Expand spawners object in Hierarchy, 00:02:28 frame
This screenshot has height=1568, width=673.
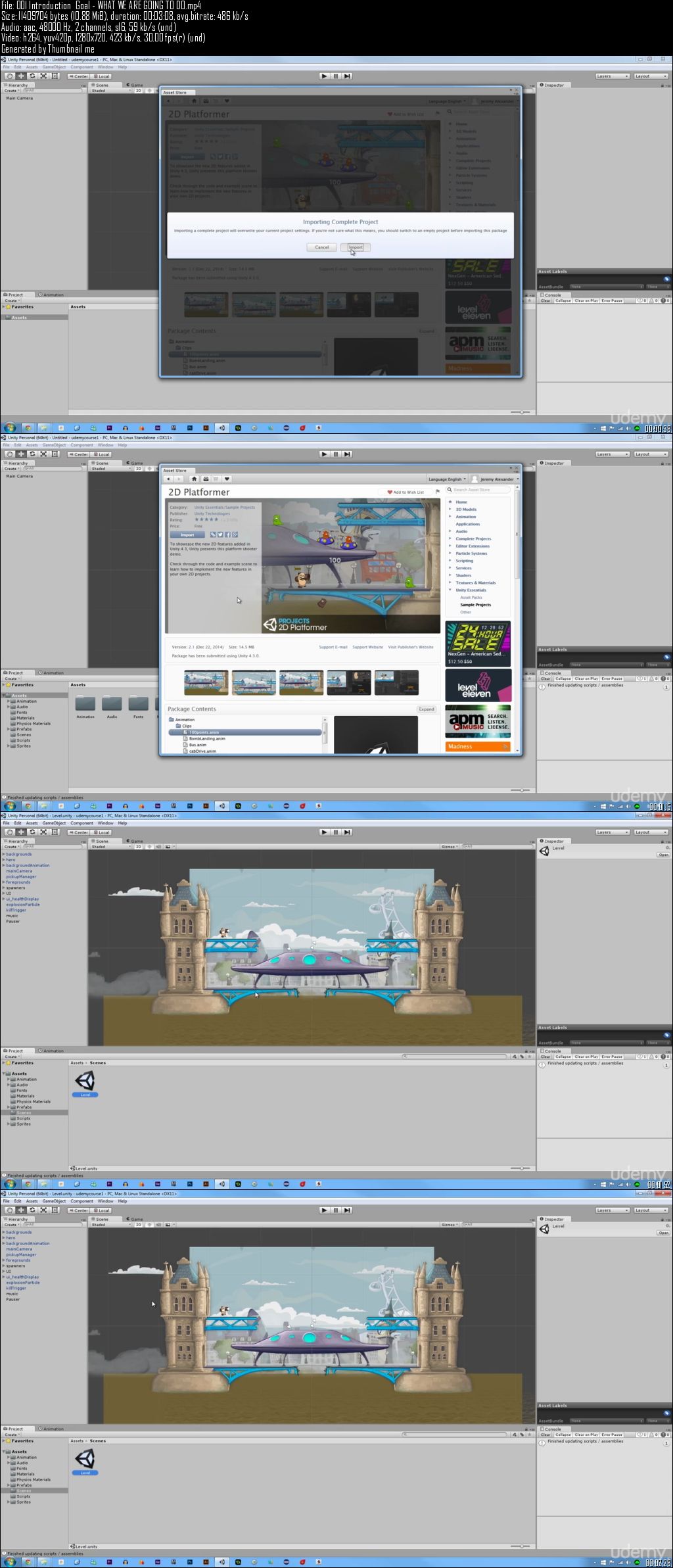point(4,1266)
